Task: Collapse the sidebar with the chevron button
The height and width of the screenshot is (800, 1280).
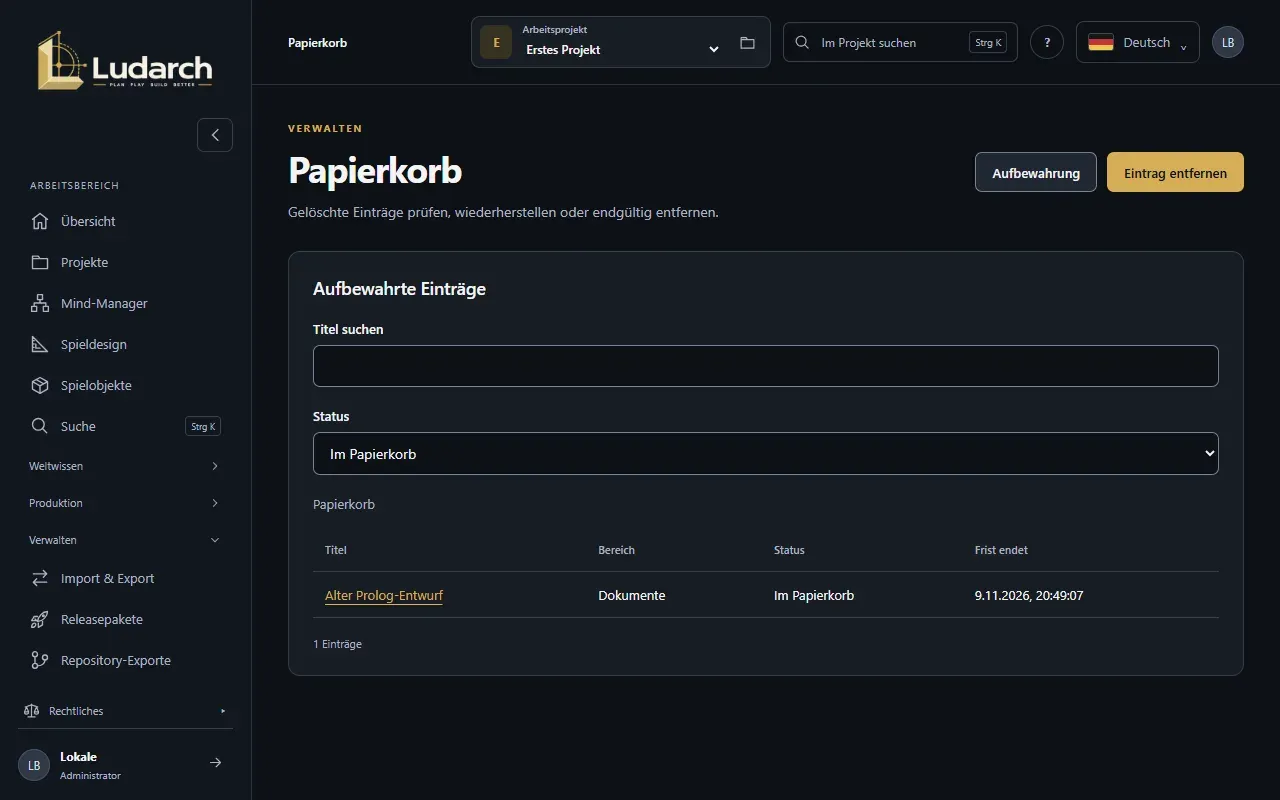Action: pos(215,135)
